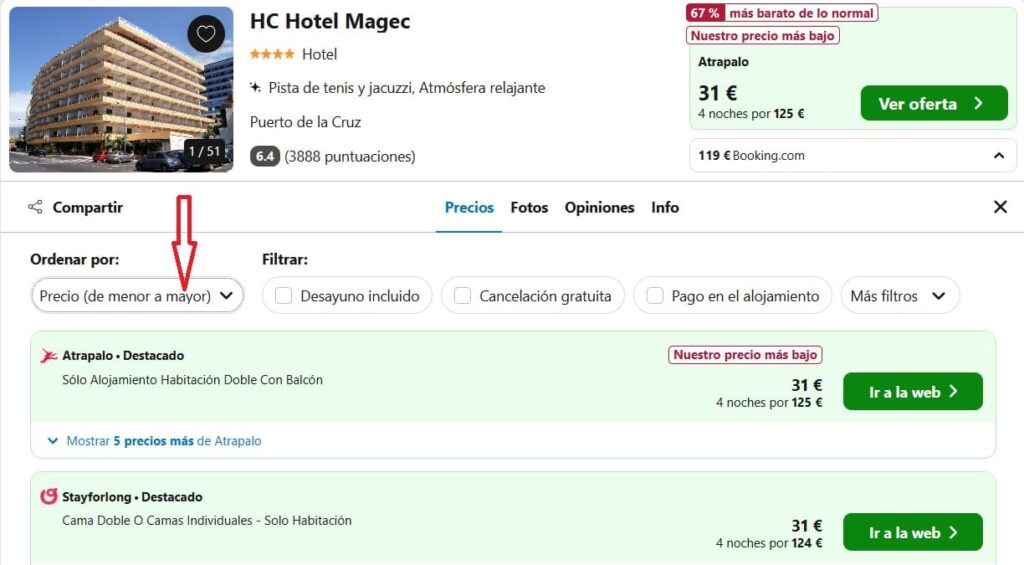Save hotel with the heart icon

click(x=206, y=33)
